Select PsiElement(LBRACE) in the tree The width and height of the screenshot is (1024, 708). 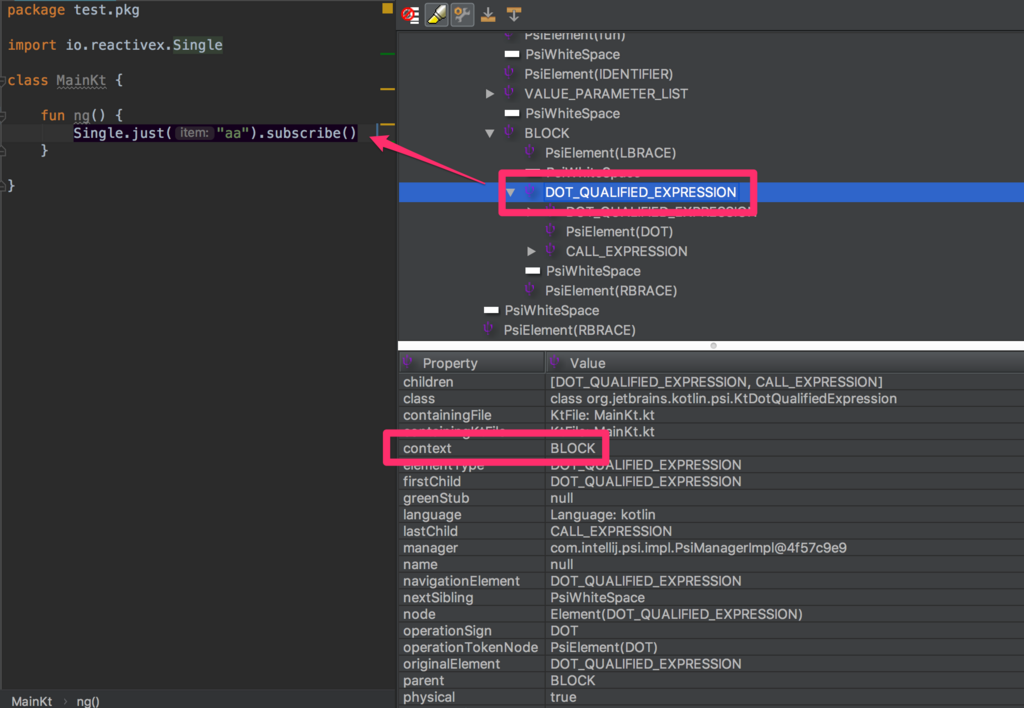[x=610, y=153]
